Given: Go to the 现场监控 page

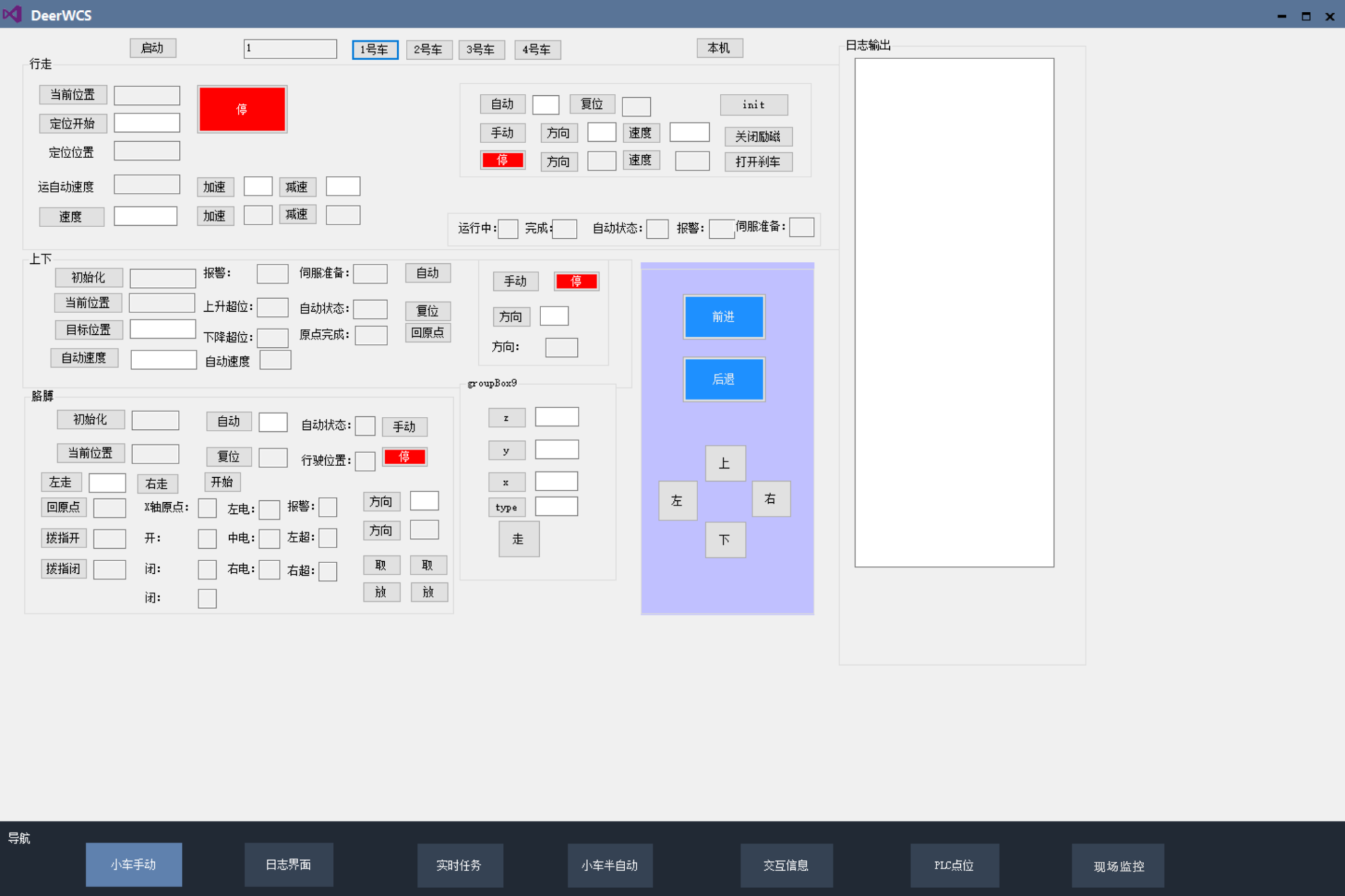Looking at the screenshot, I should coord(1118,866).
